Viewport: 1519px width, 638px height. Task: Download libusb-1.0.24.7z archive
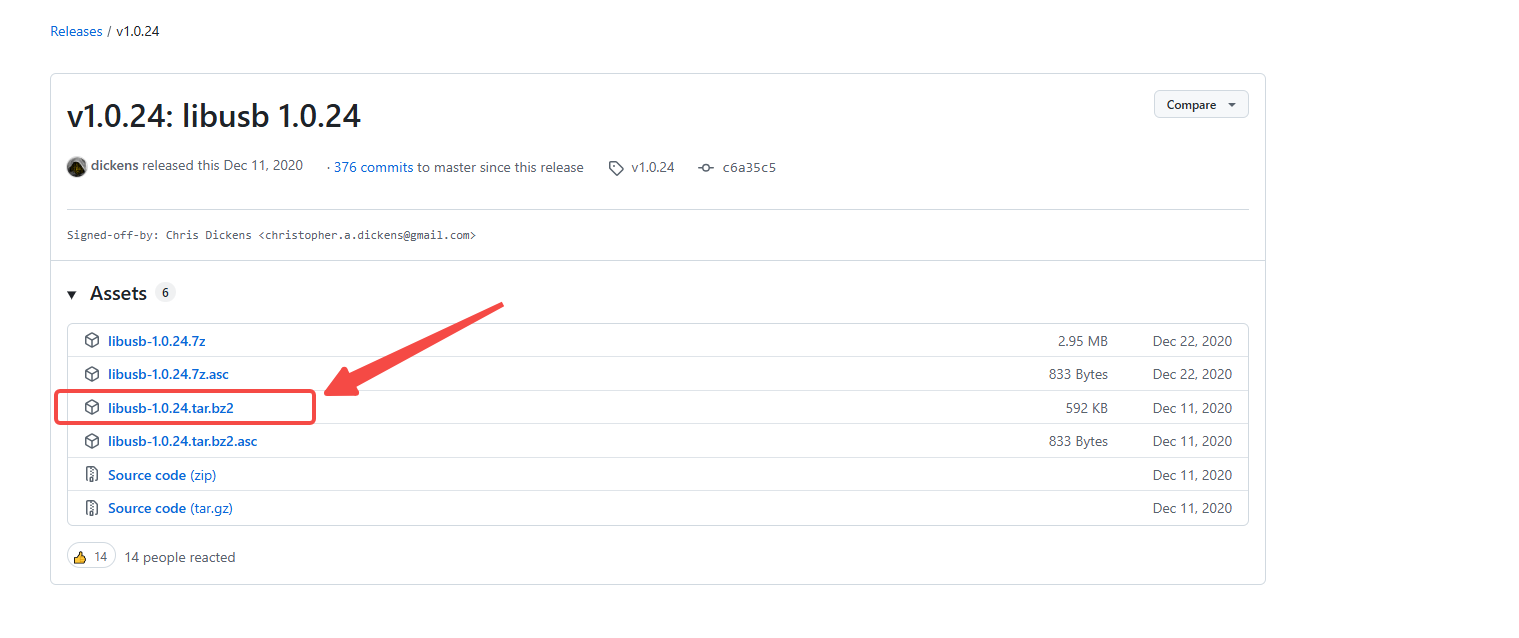(157, 341)
